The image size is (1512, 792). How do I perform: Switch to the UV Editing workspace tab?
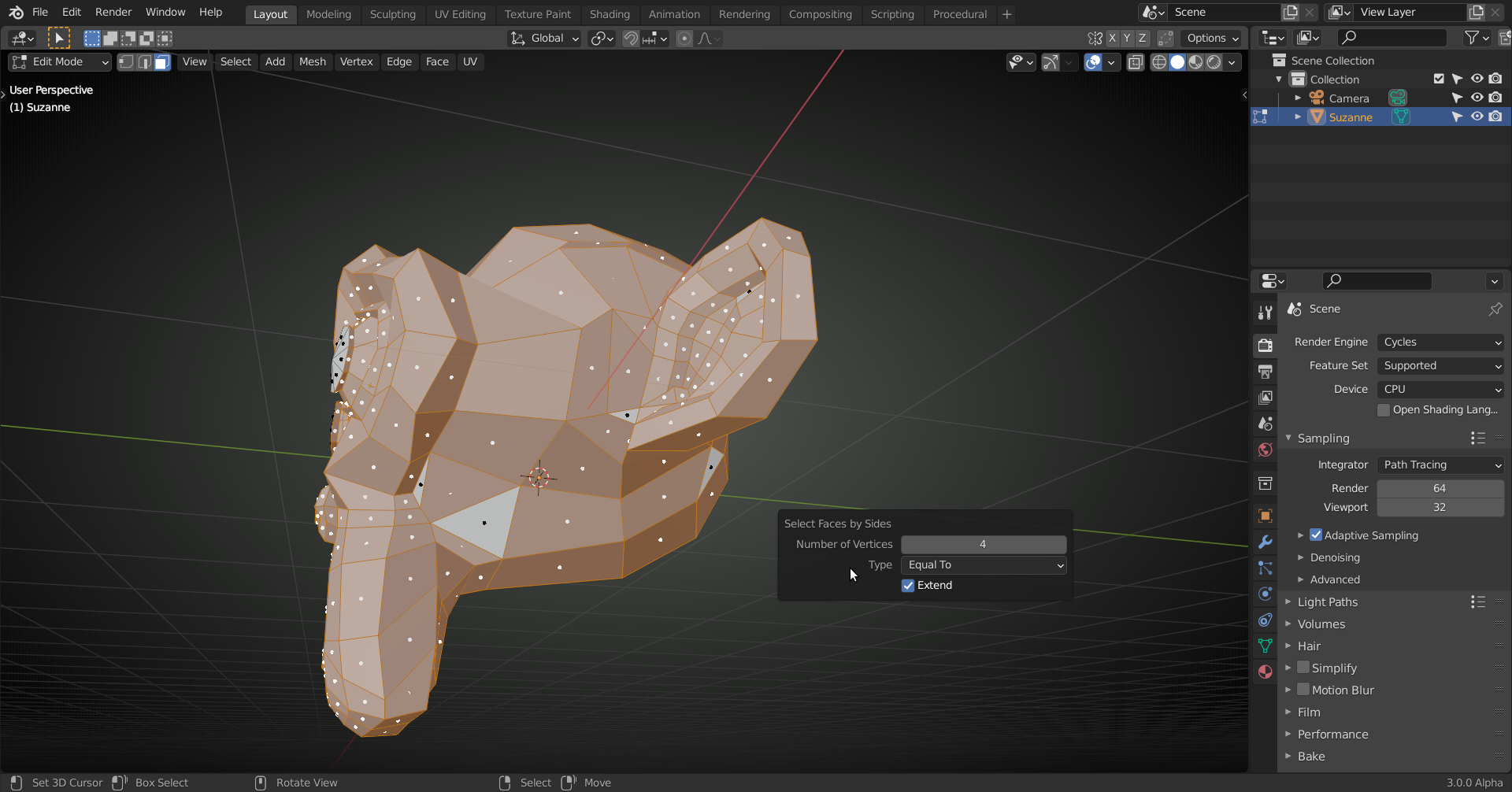click(x=460, y=14)
